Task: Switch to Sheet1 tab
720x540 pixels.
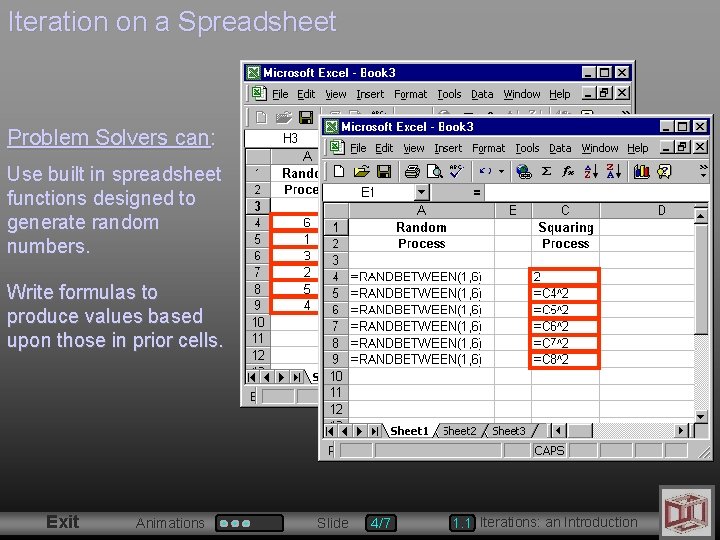Action: [409, 431]
